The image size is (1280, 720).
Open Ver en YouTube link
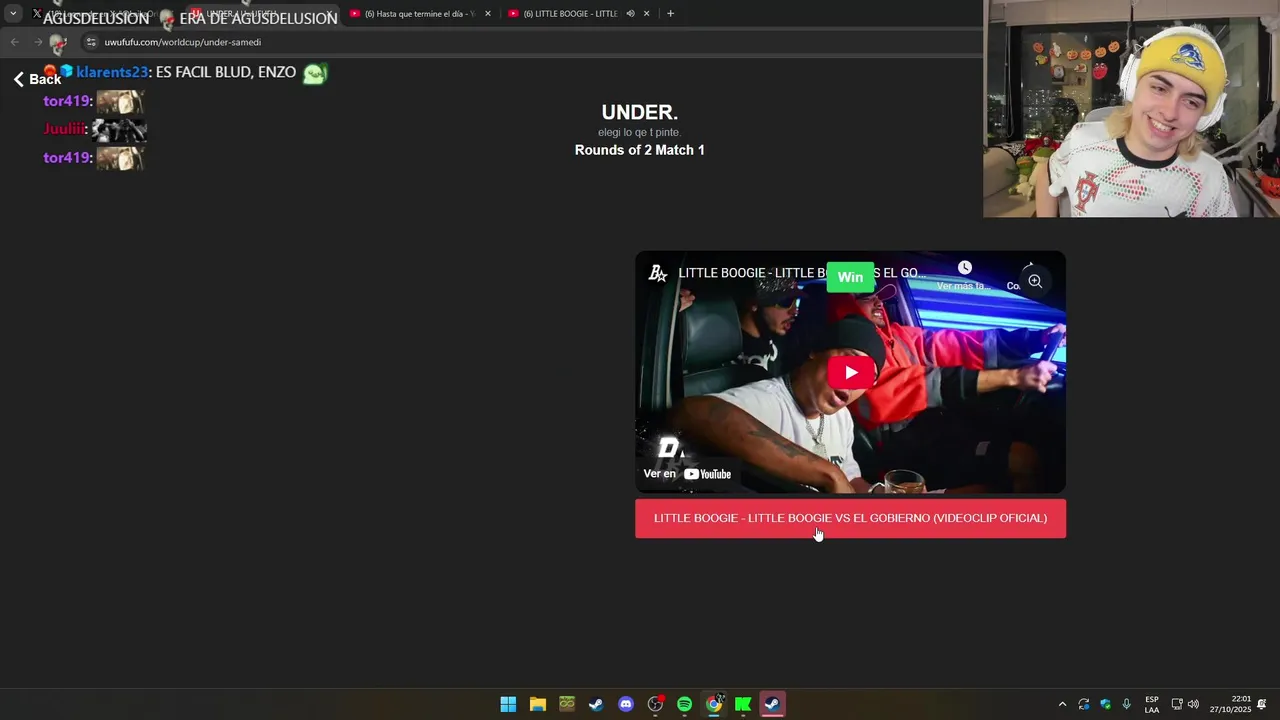pos(687,474)
